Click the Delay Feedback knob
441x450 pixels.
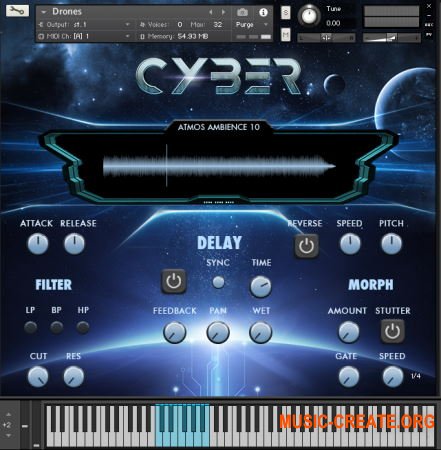pos(174,332)
